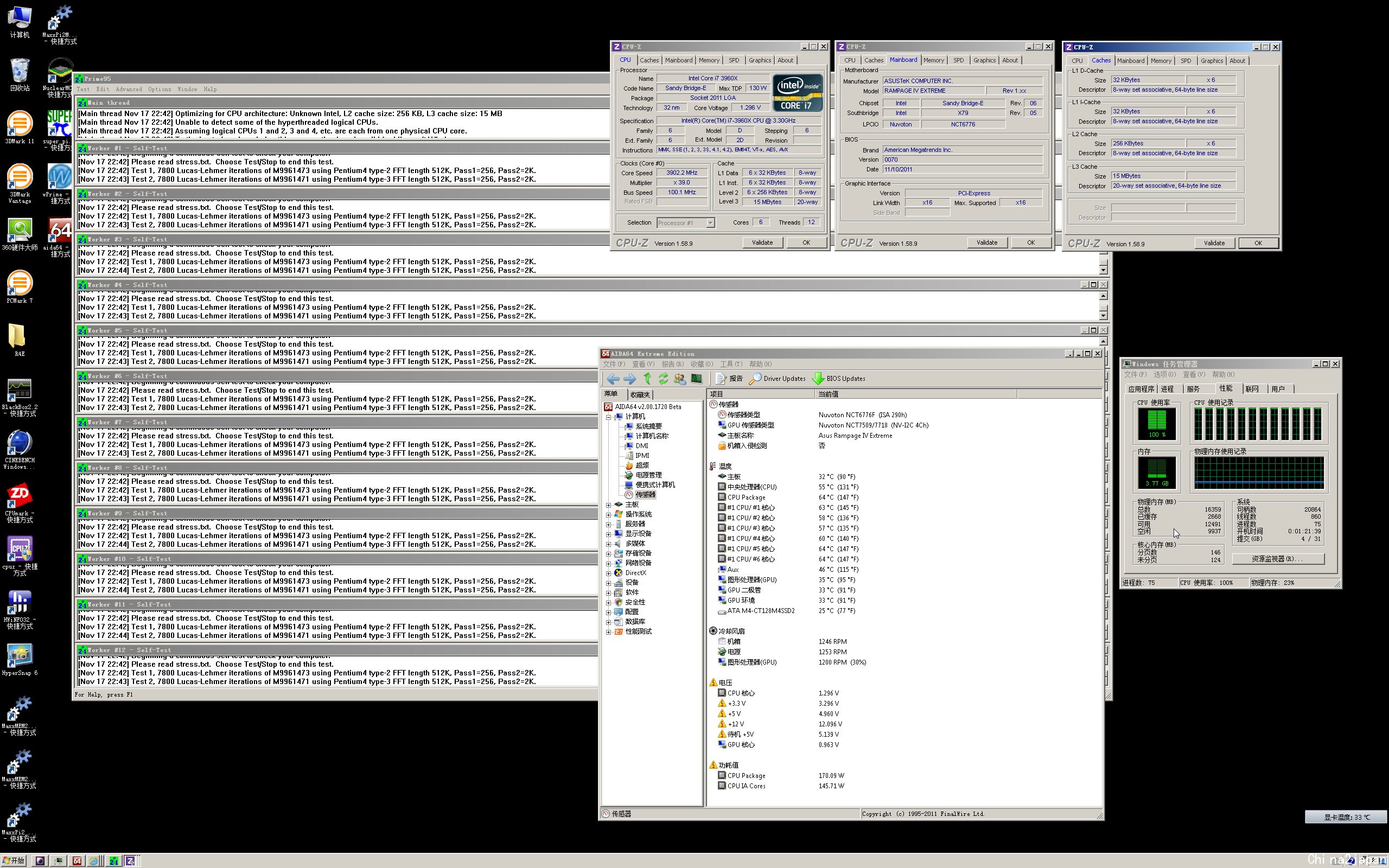Expand the DirectX tree node

608,573
